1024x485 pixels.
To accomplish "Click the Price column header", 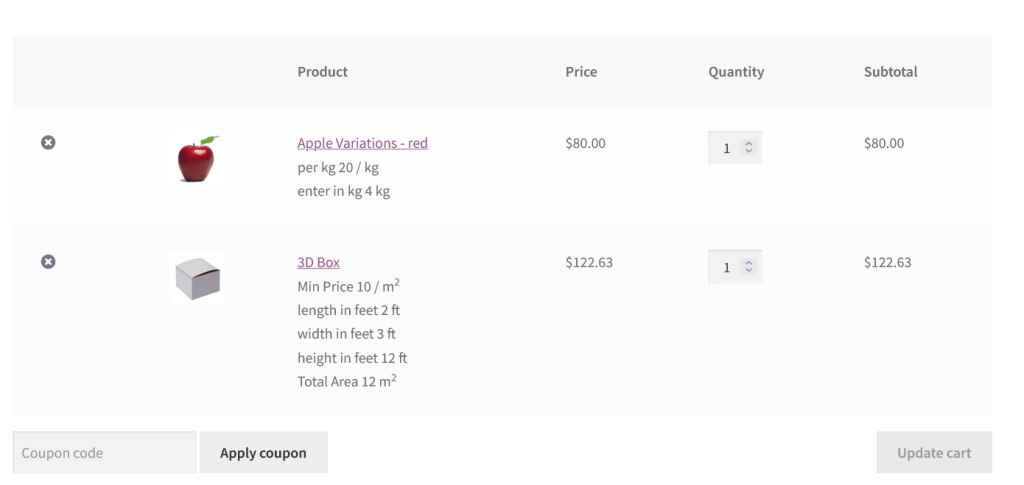I will point(581,72).
